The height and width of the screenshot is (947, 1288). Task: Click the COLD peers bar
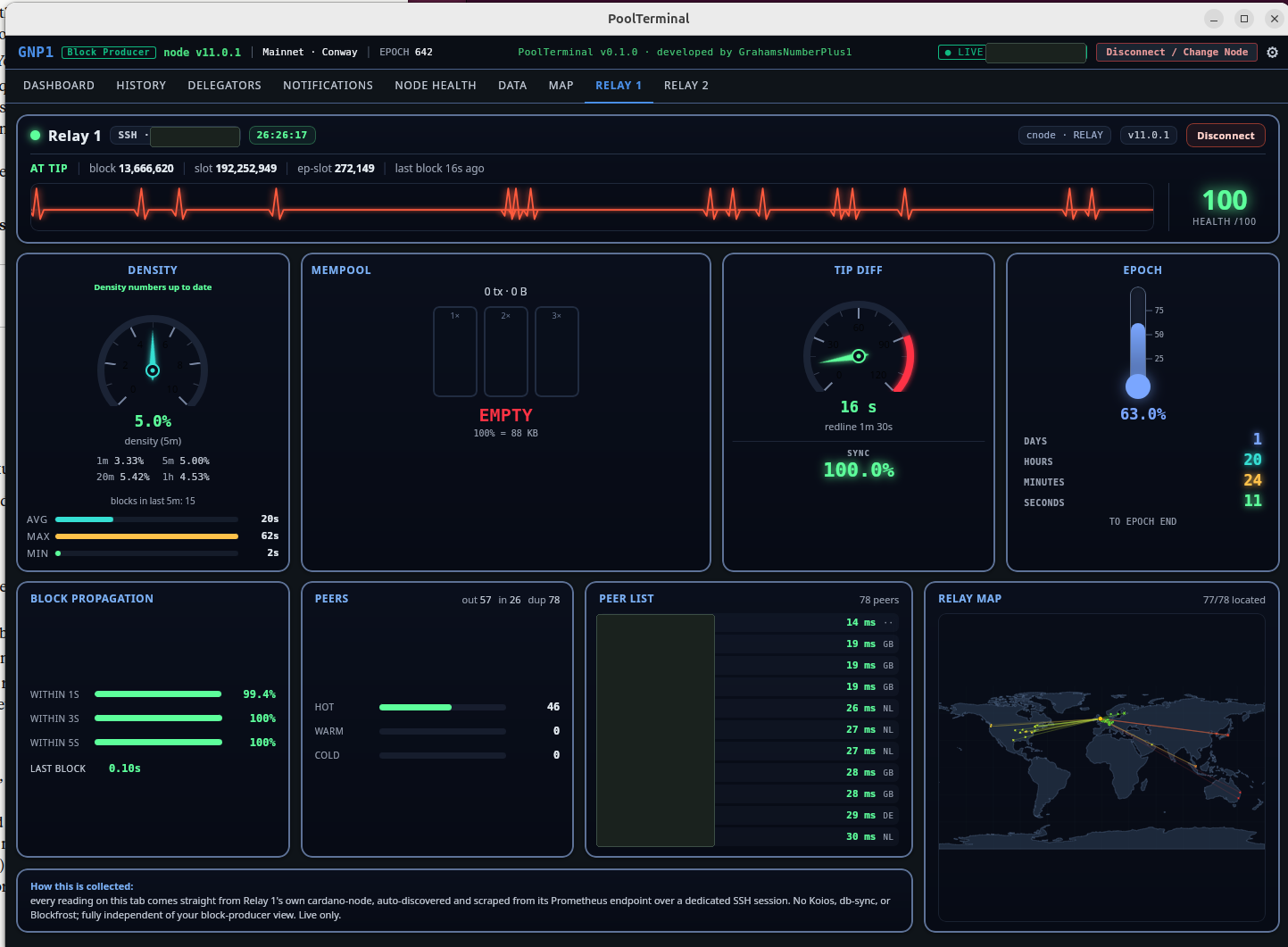click(x=443, y=755)
